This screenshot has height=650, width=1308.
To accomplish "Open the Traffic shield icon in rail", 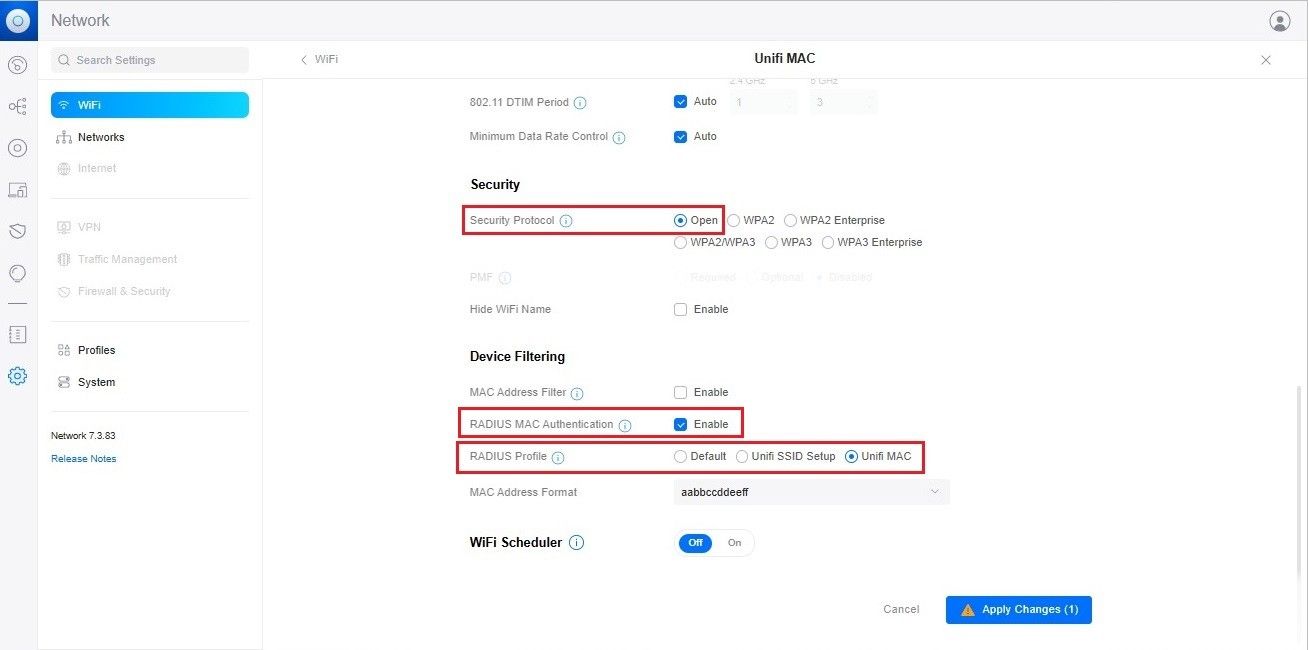I will coord(17,231).
